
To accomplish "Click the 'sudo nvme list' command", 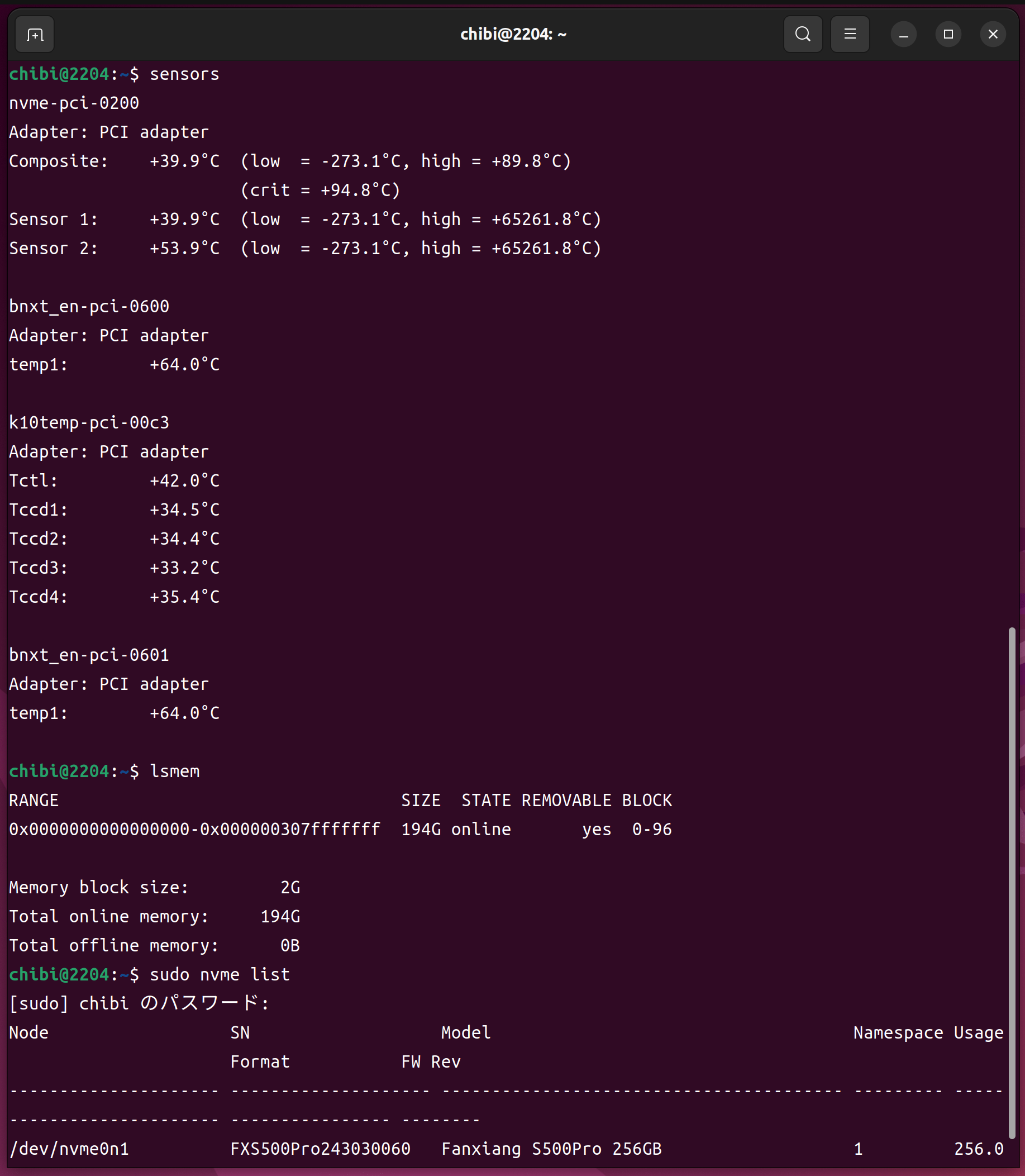I will coord(220,975).
